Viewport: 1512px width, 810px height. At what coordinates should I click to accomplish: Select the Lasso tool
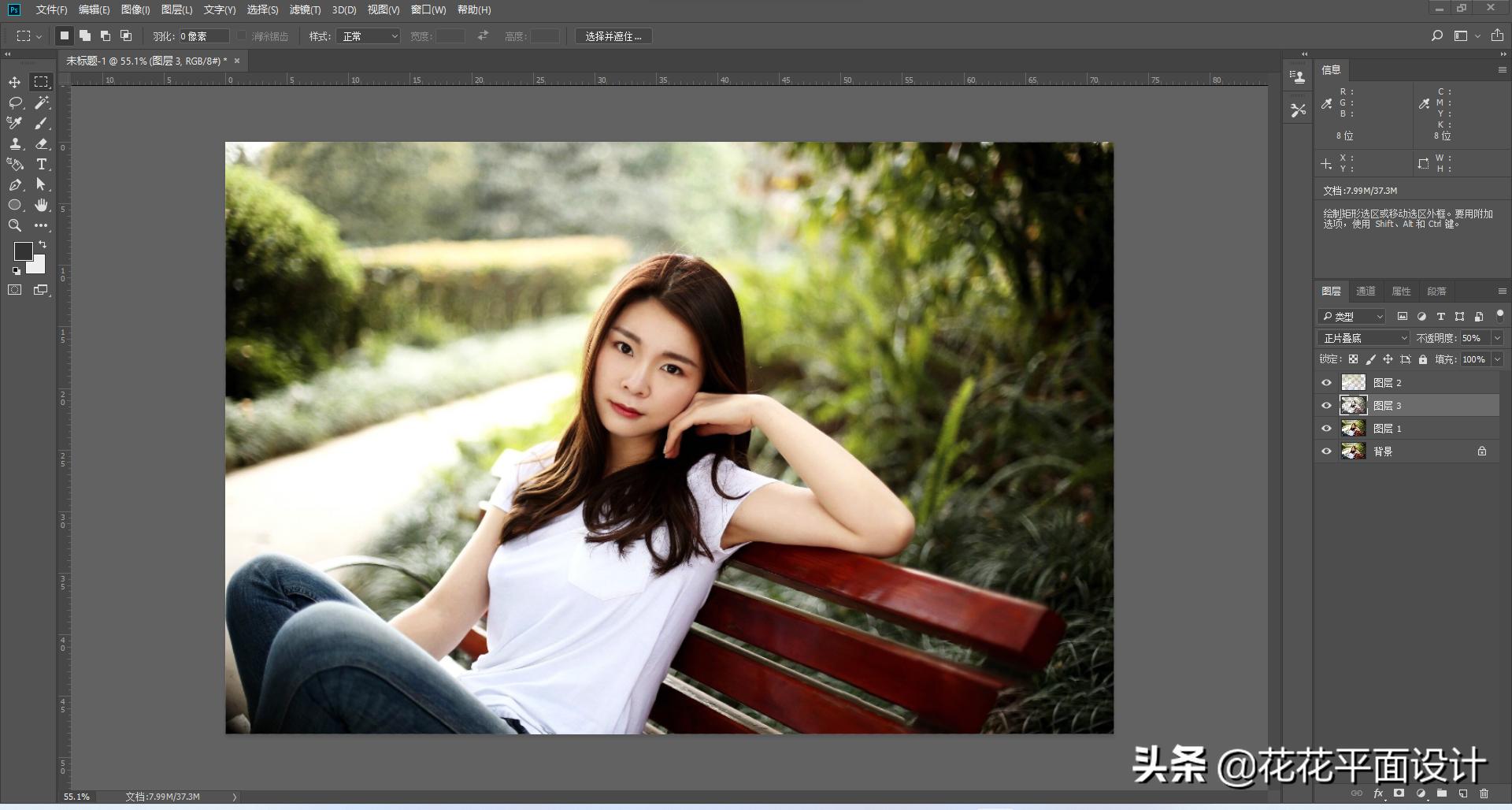[15, 103]
